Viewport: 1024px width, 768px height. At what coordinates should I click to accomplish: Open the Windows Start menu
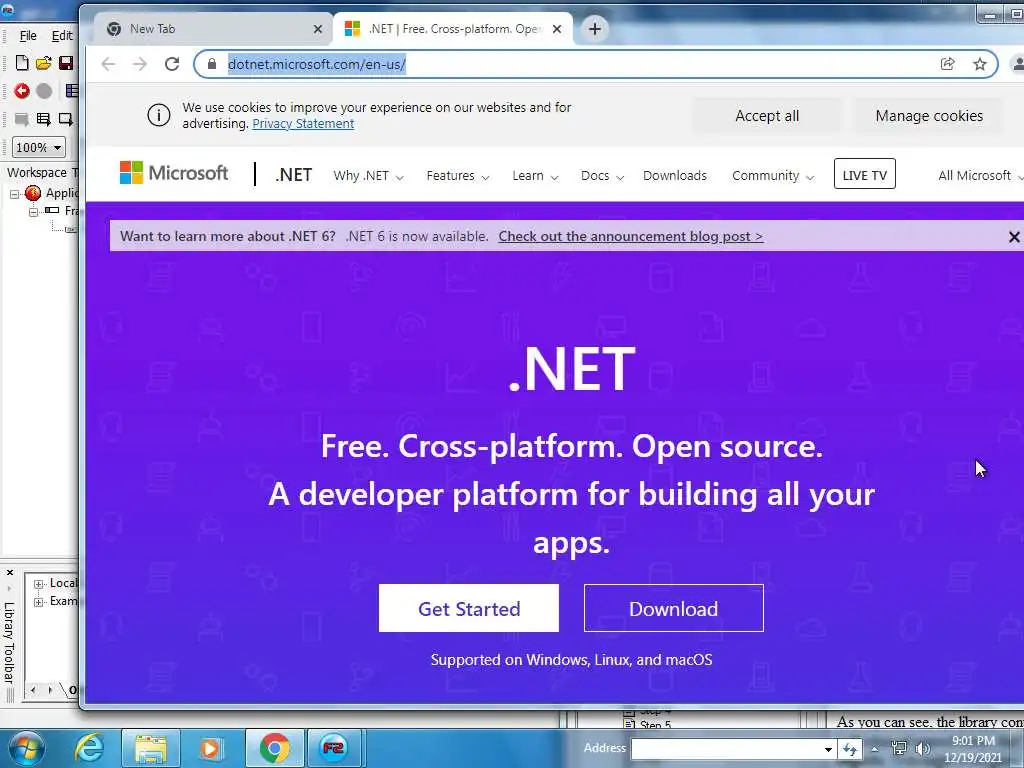26,748
